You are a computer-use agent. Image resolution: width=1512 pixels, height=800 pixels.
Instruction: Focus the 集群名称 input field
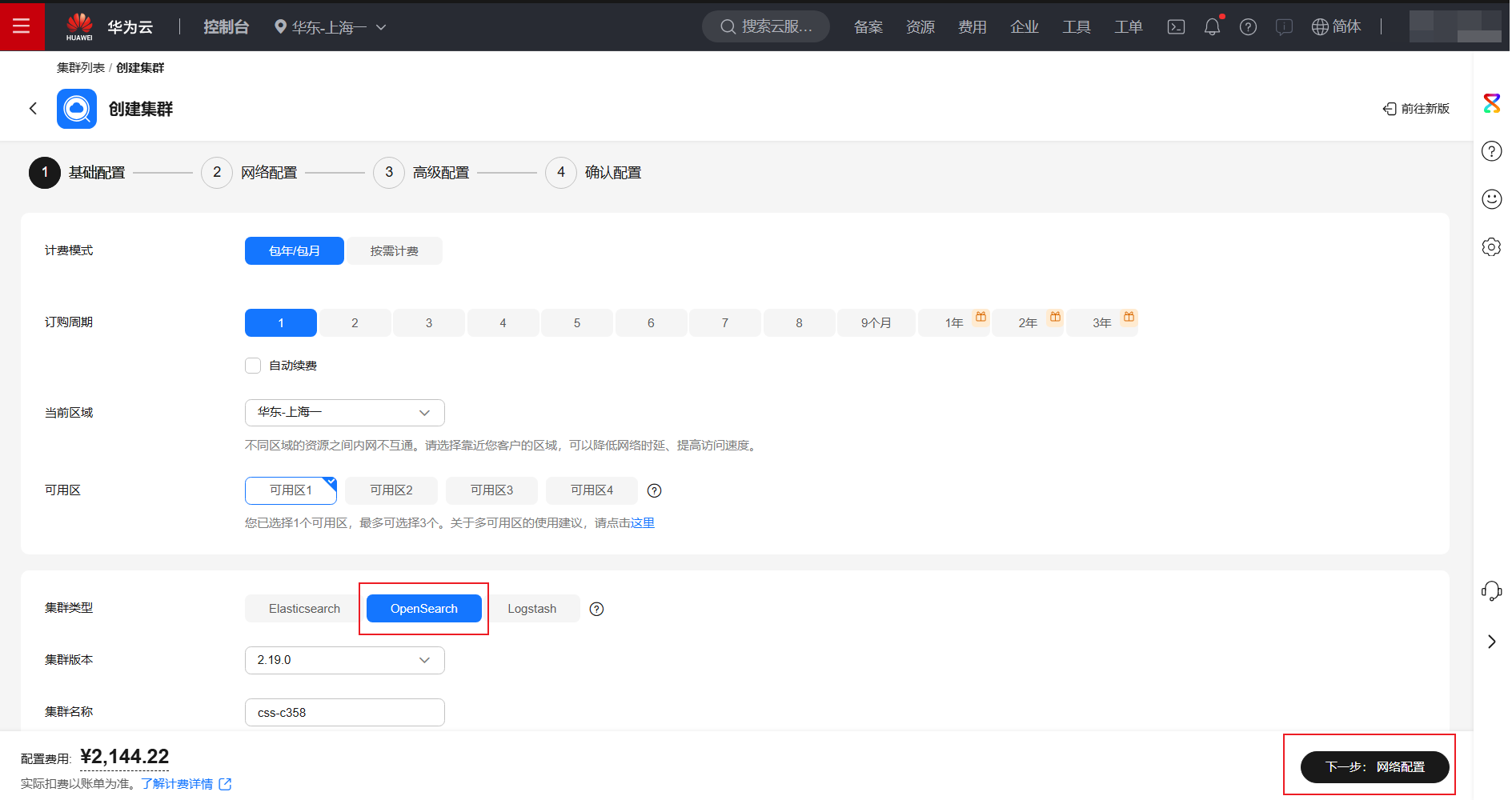point(345,713)
